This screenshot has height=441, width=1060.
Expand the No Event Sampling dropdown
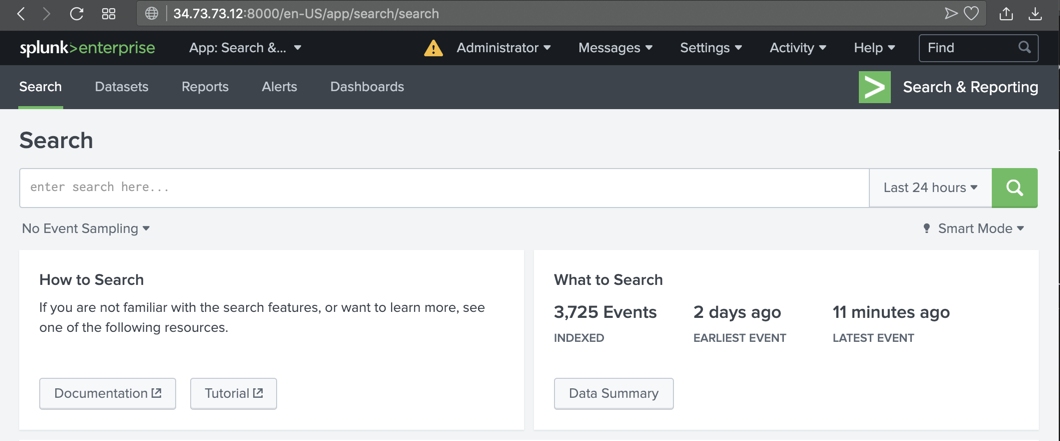[x=86, y=229]
